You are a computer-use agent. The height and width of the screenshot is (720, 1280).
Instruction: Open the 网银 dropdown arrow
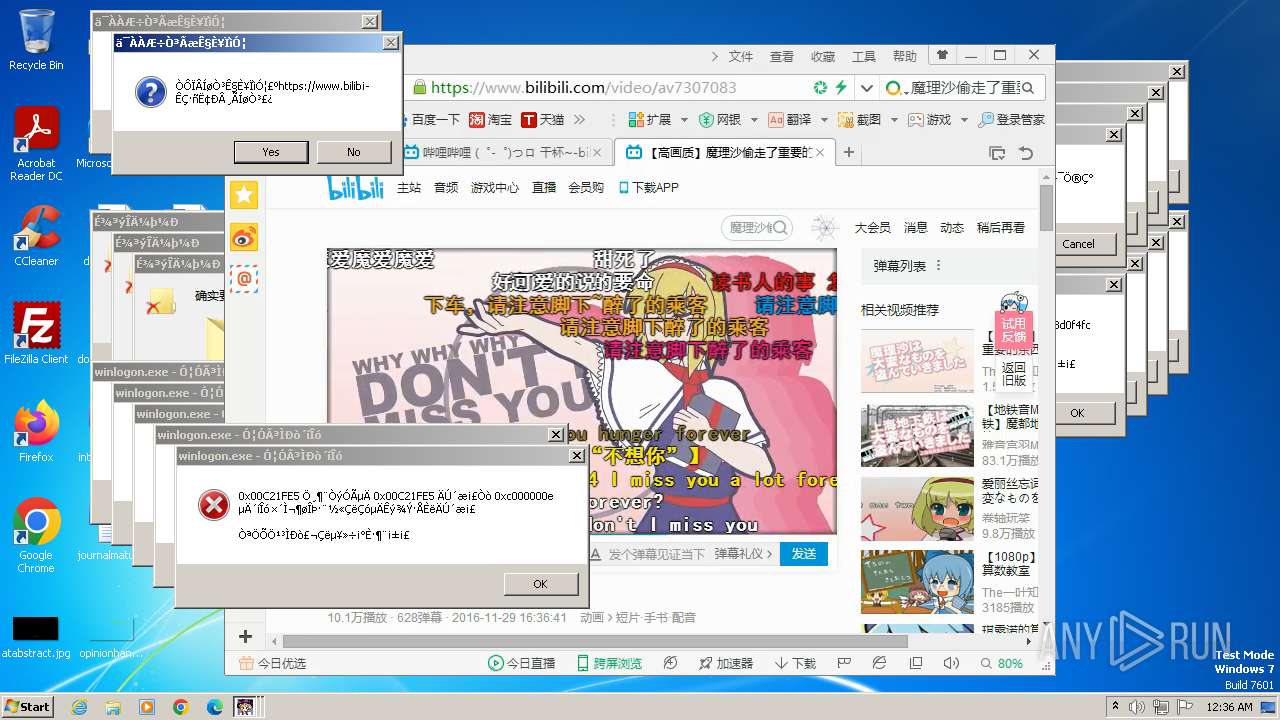(753, 120)
